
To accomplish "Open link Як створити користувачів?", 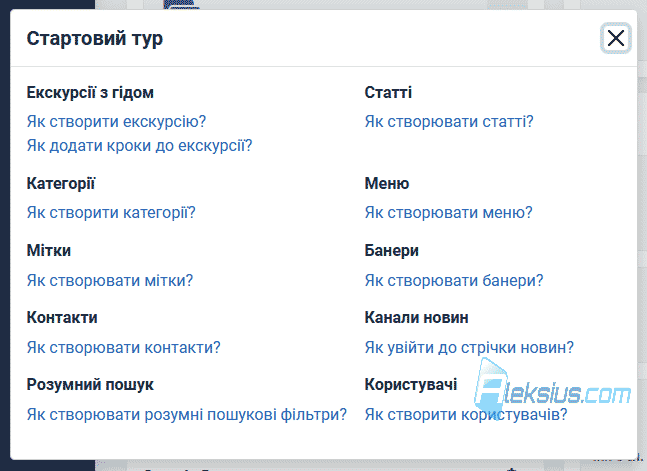I will click(x=466, y=414).
